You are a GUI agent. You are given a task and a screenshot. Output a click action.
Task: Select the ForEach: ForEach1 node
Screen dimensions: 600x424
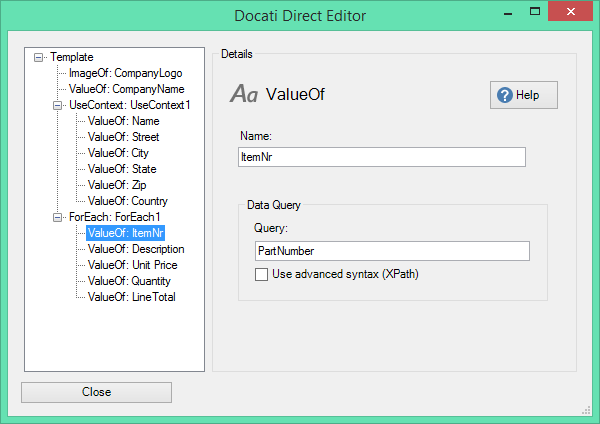click(114, 217)
